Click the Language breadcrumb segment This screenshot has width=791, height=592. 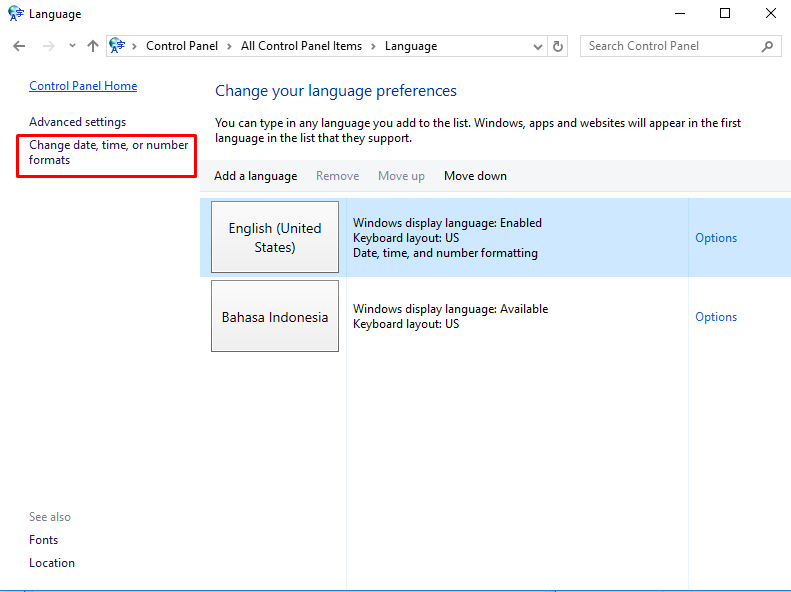(411, 46)
